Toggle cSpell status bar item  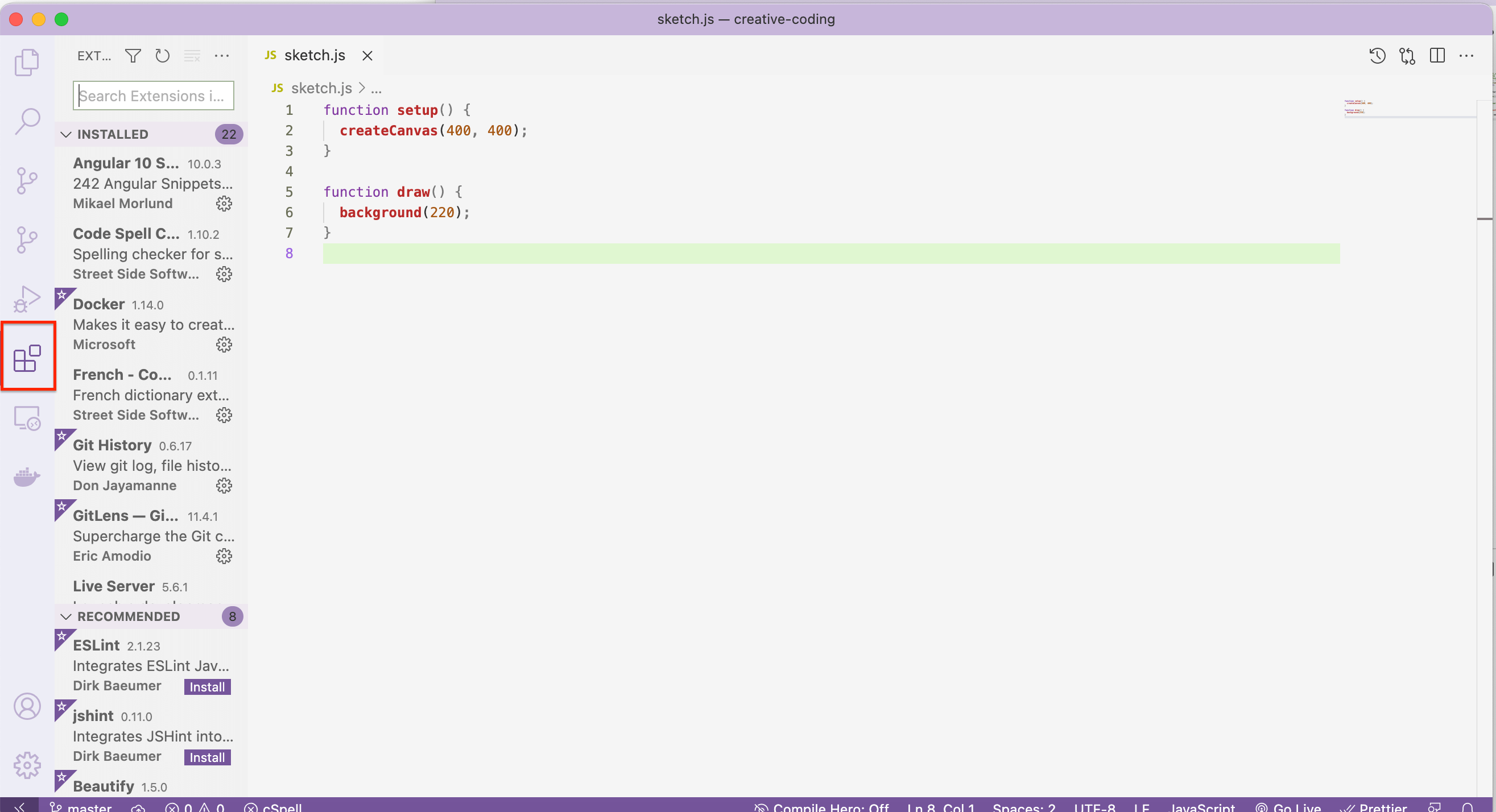tap(273, 806)
